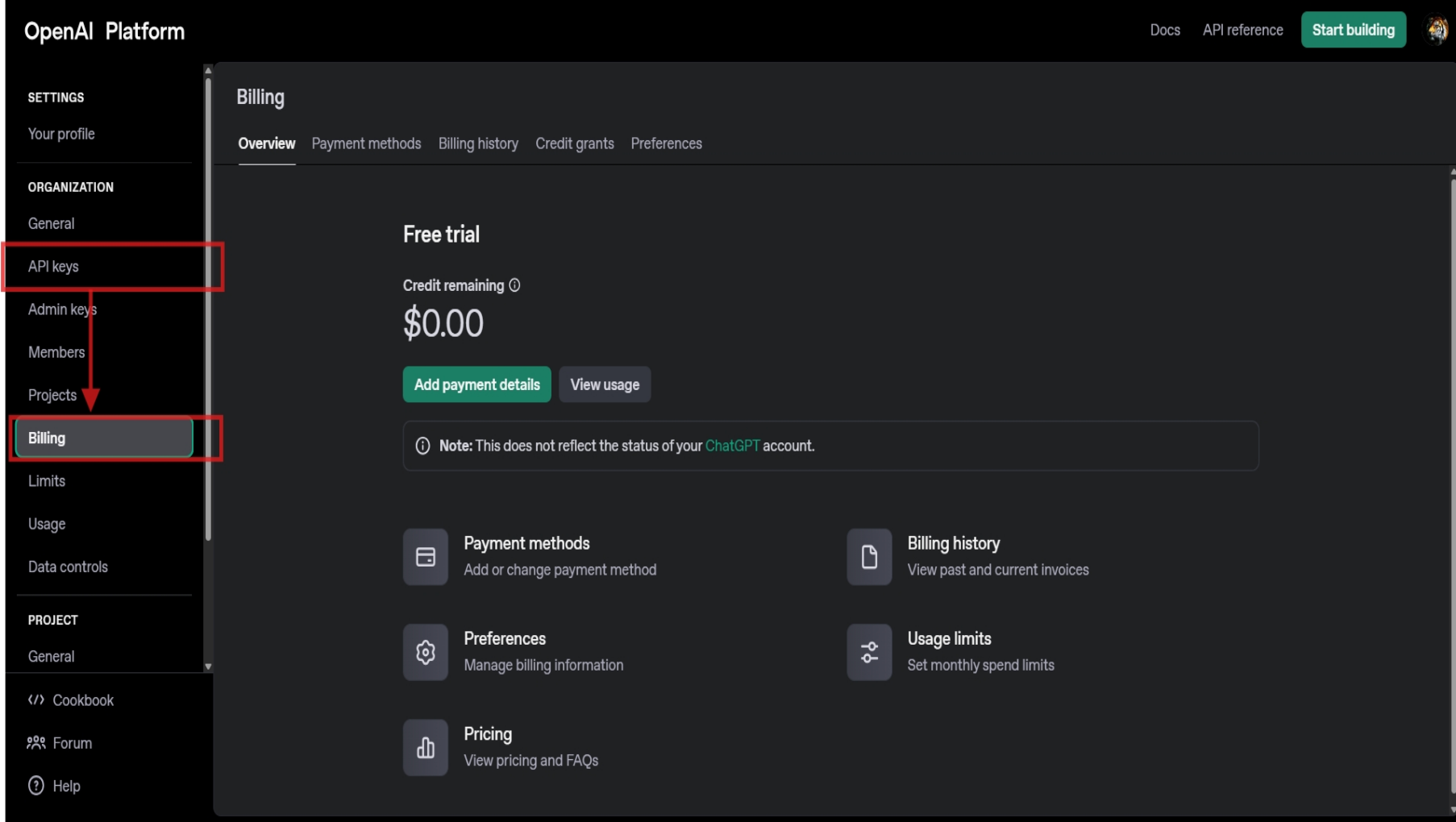Open Admin keys in sidebar
Viewport: 1456px width, 822px height.
tap(62, 309)
